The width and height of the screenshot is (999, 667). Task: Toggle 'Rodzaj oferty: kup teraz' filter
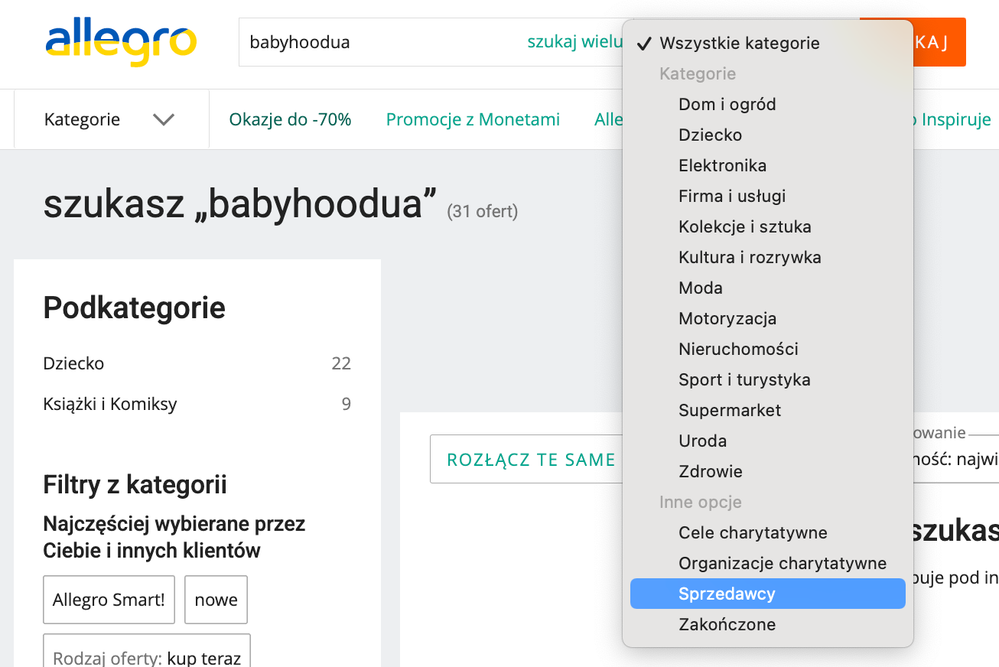pos(147,651)
